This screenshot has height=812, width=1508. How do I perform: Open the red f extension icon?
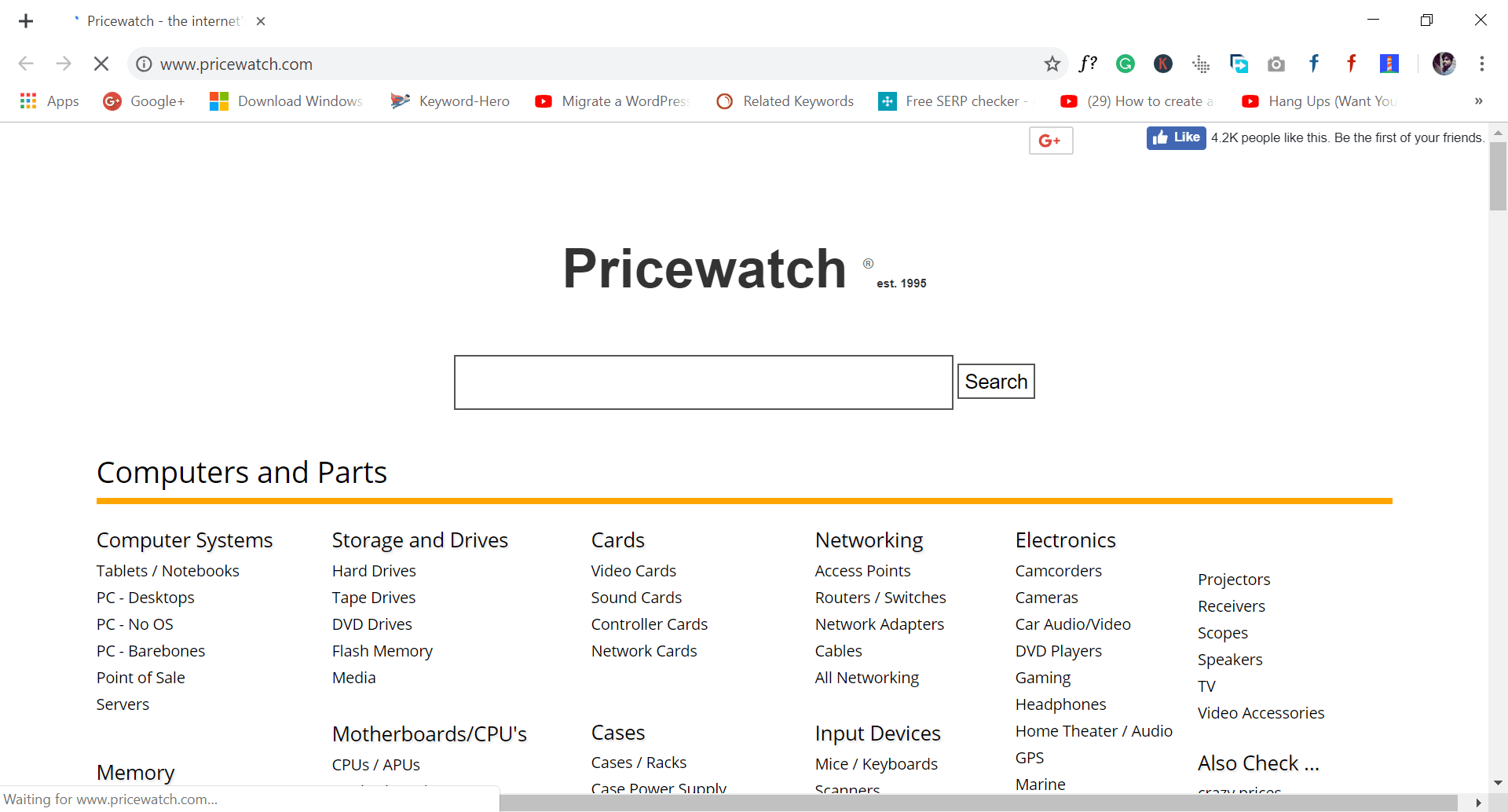click(x=1352, y=64)
